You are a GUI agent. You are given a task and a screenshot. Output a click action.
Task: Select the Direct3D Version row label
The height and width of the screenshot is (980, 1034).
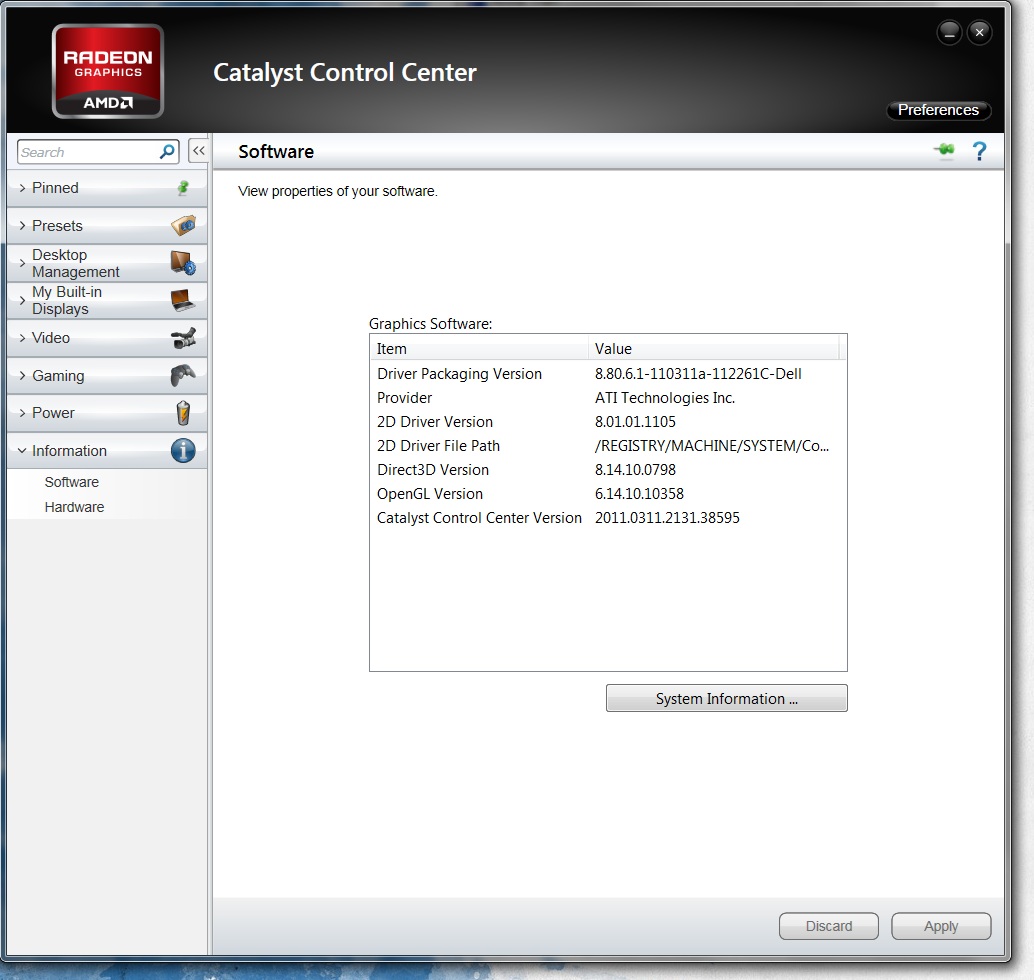click(x=433, y=470)
